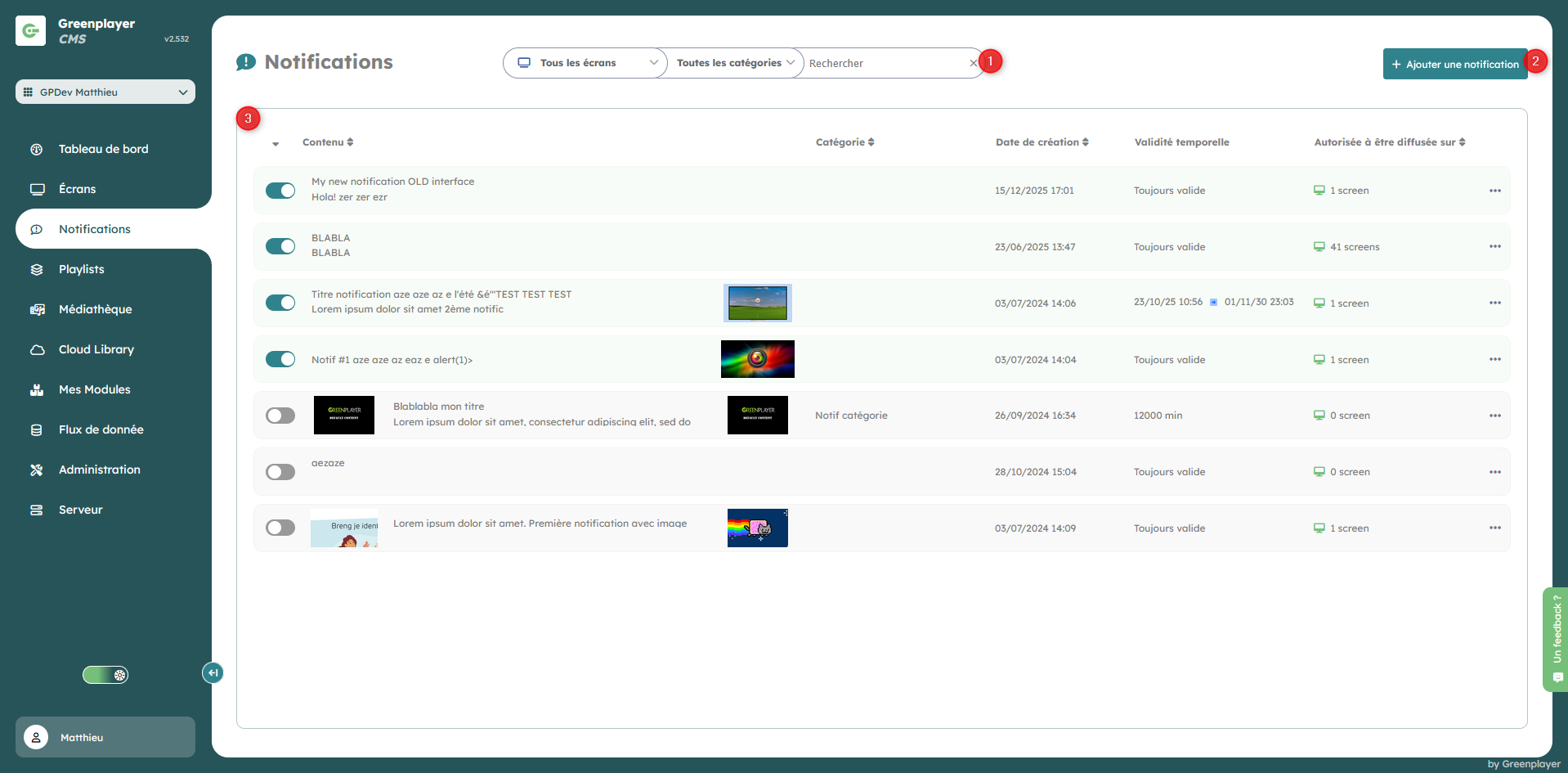Open Médiathèque from the sidebar

pos(95,309)
